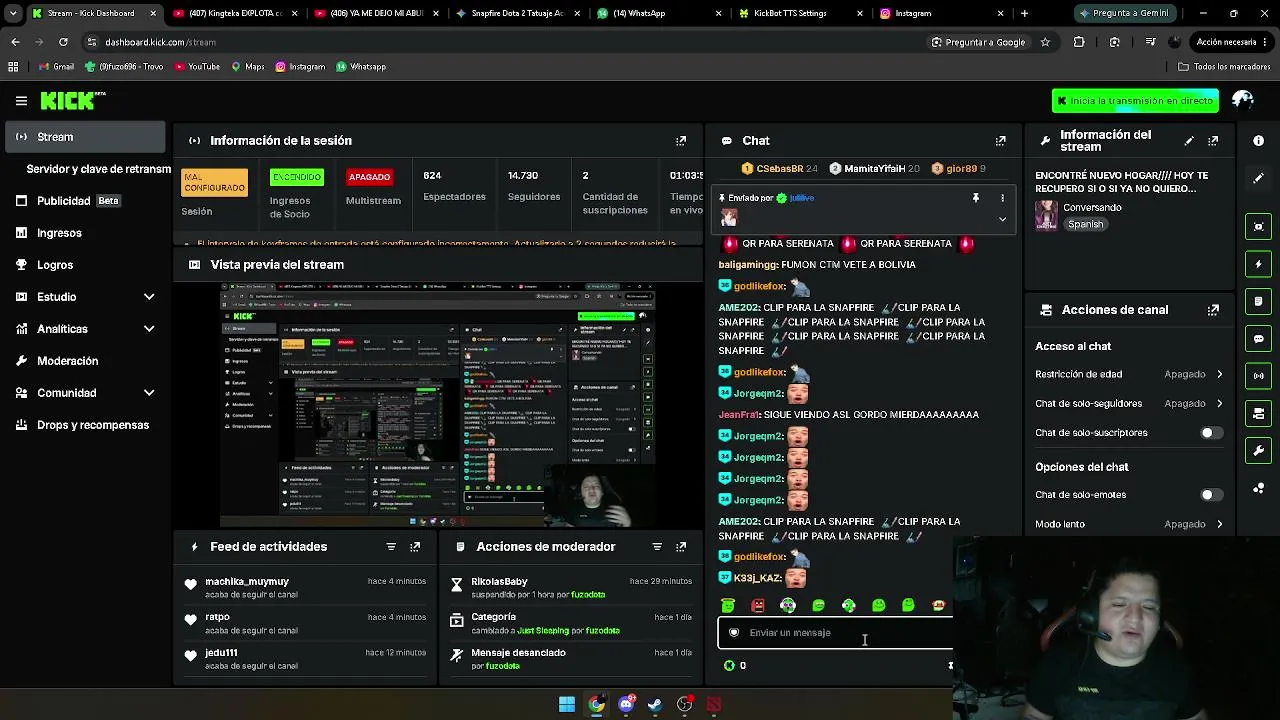
Task: Toggle moderator actions note widget in right rail
Action: tap(1259, 301)
